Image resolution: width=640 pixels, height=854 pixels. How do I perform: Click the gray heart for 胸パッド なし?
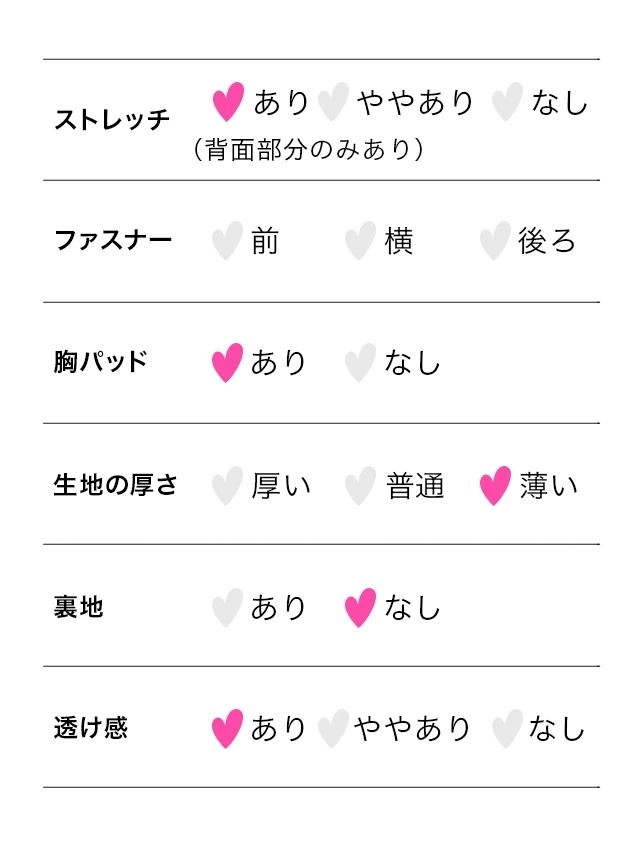coord(360,362)
